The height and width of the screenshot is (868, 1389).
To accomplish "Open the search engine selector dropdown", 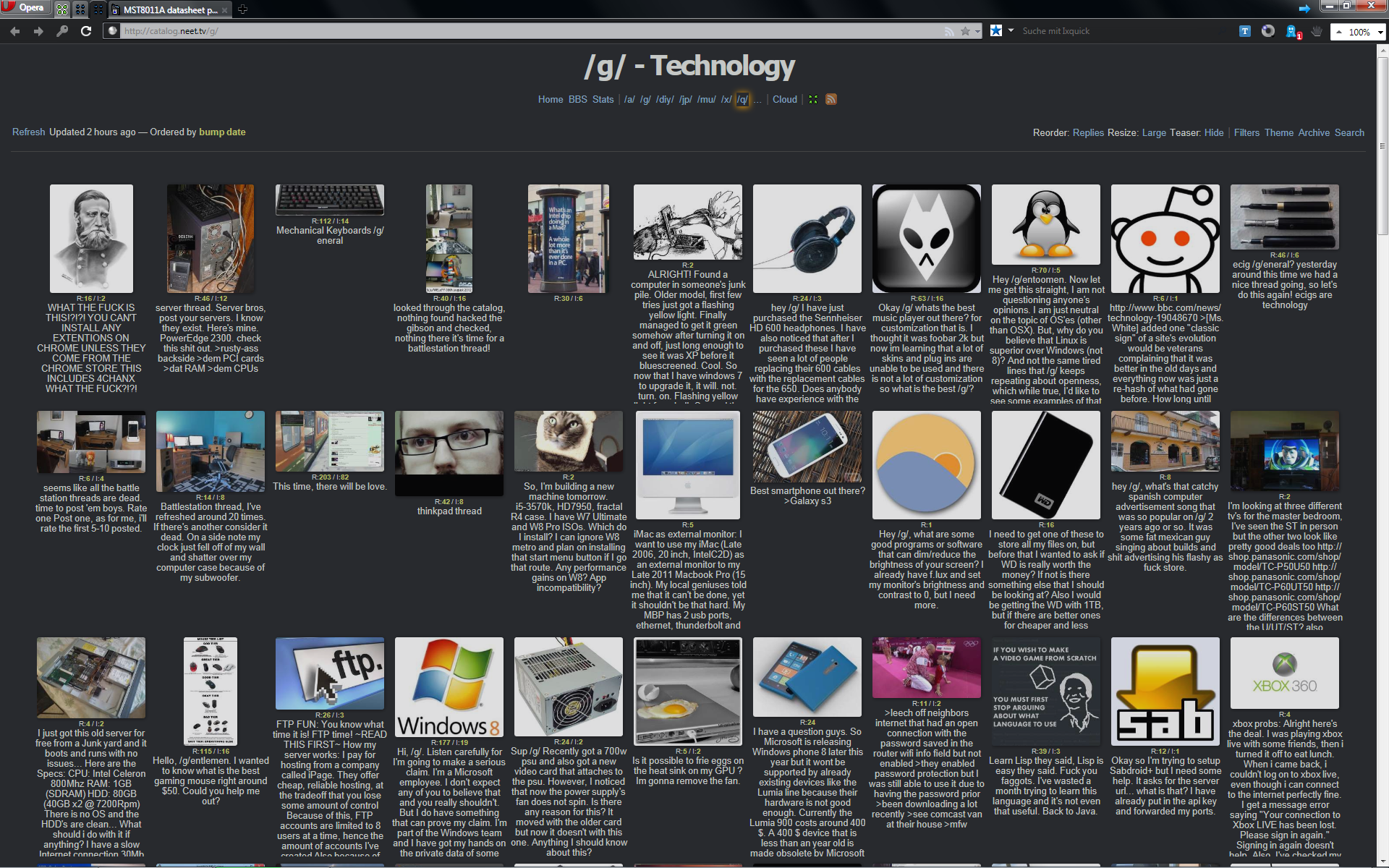I will 1011,30.
